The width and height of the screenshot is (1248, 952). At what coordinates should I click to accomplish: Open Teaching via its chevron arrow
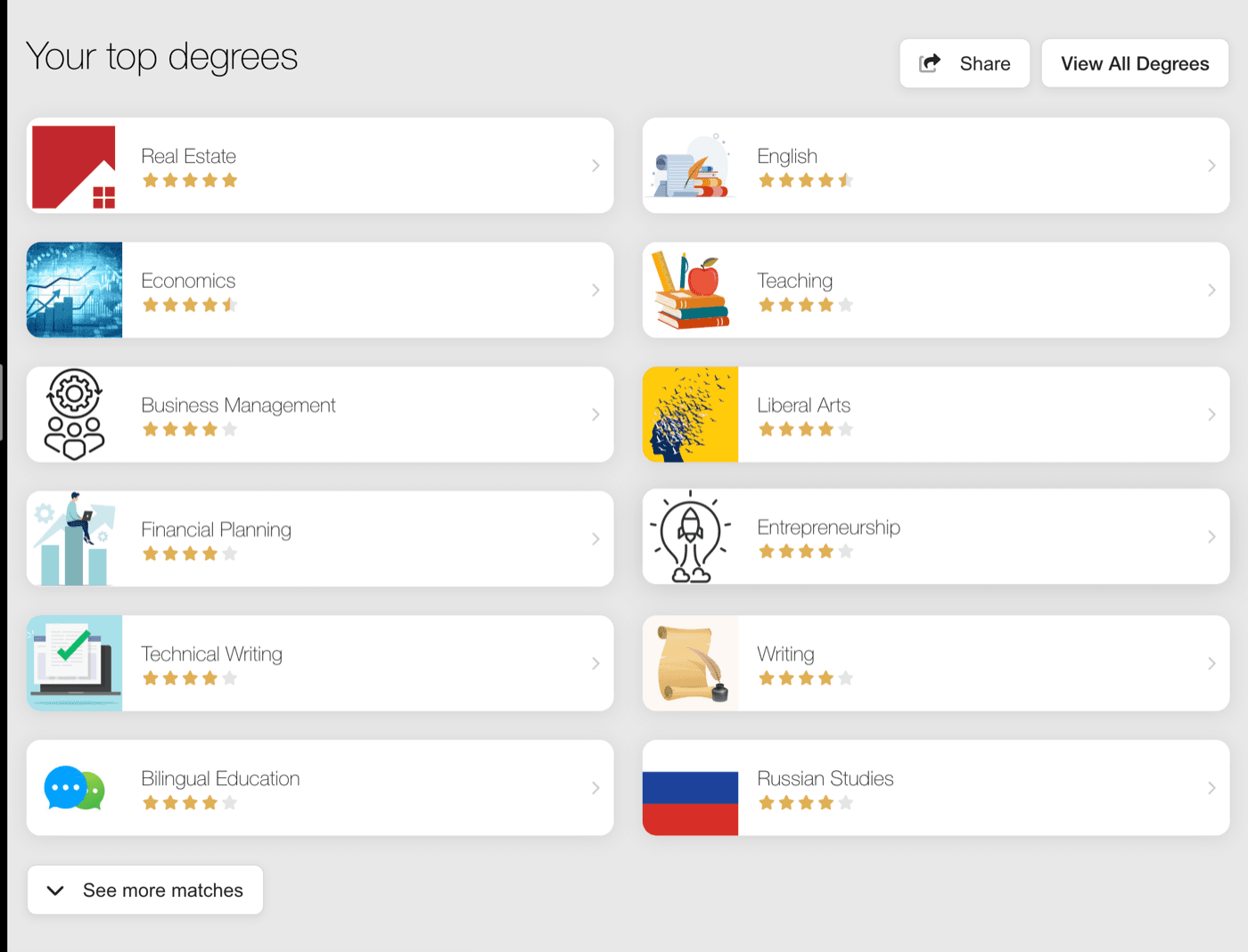point(1211,290)
